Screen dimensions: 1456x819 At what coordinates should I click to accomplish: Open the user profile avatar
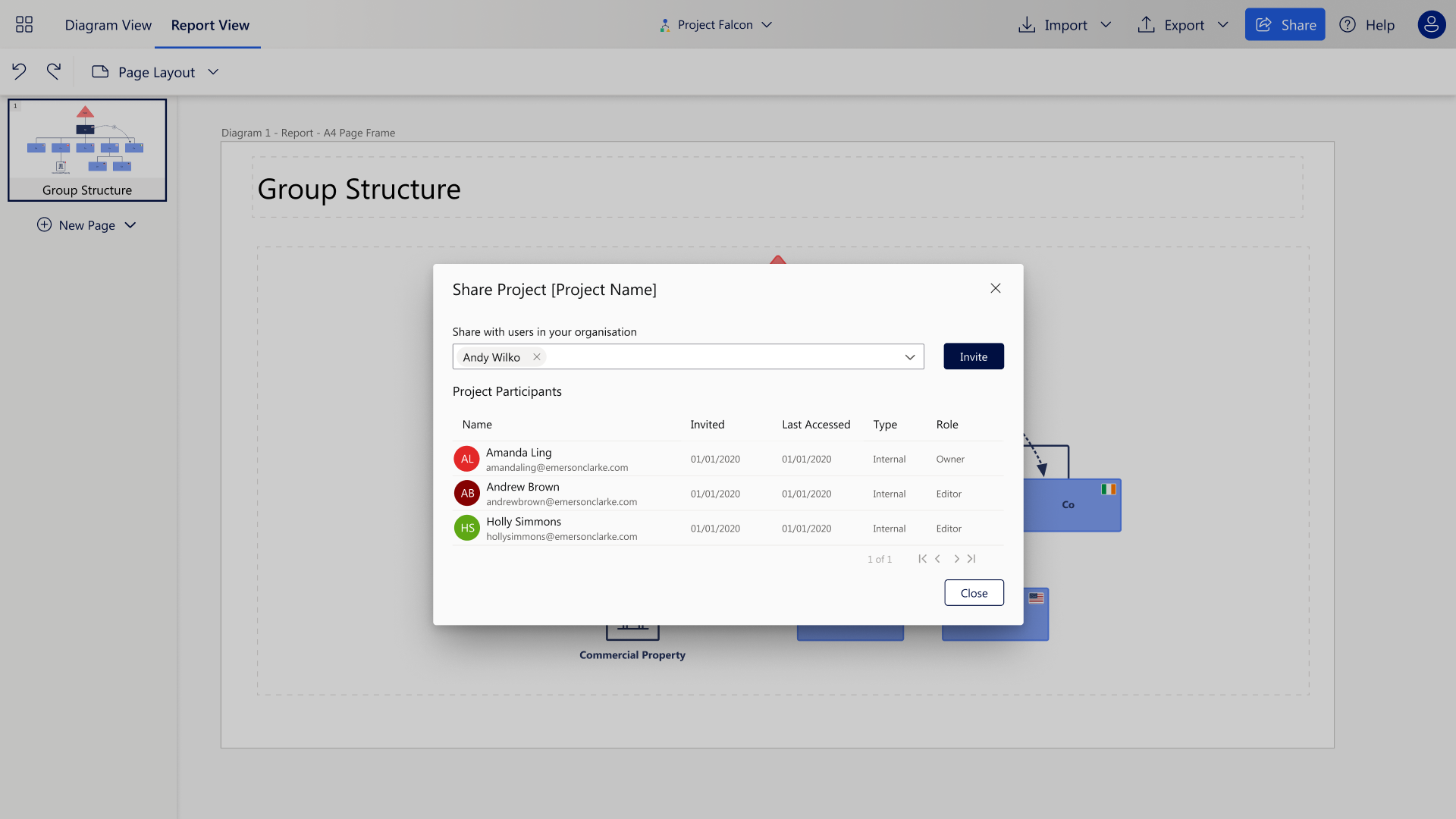1431,25
